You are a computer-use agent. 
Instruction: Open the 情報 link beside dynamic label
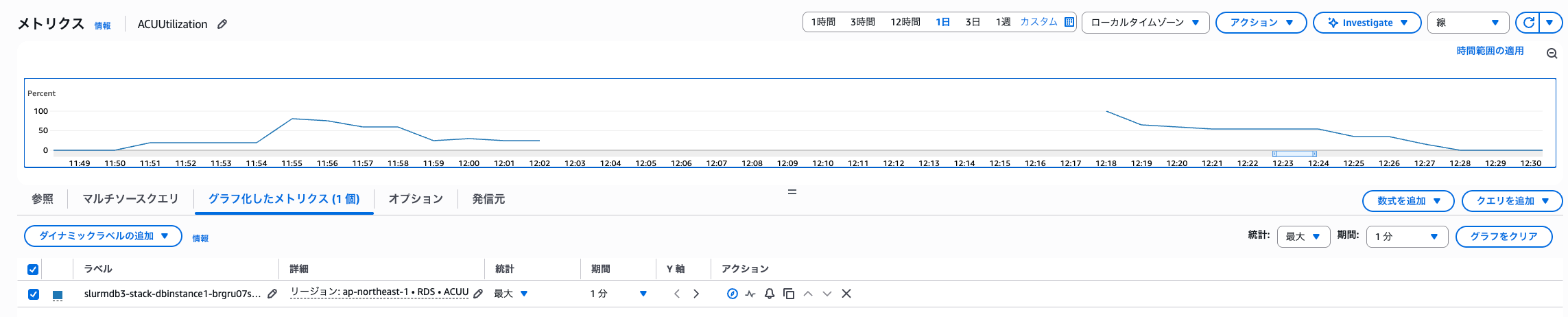[200, 239]
